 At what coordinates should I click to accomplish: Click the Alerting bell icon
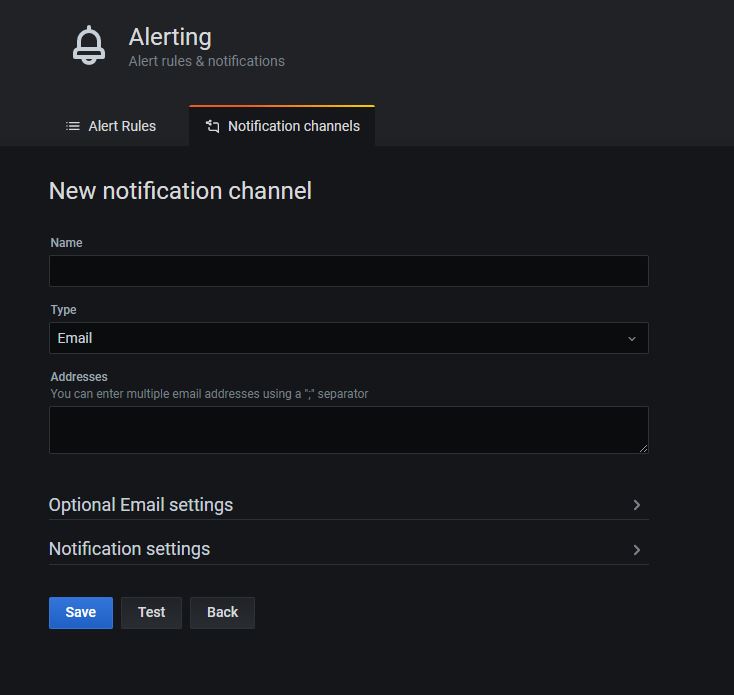(x=88, y=45)
